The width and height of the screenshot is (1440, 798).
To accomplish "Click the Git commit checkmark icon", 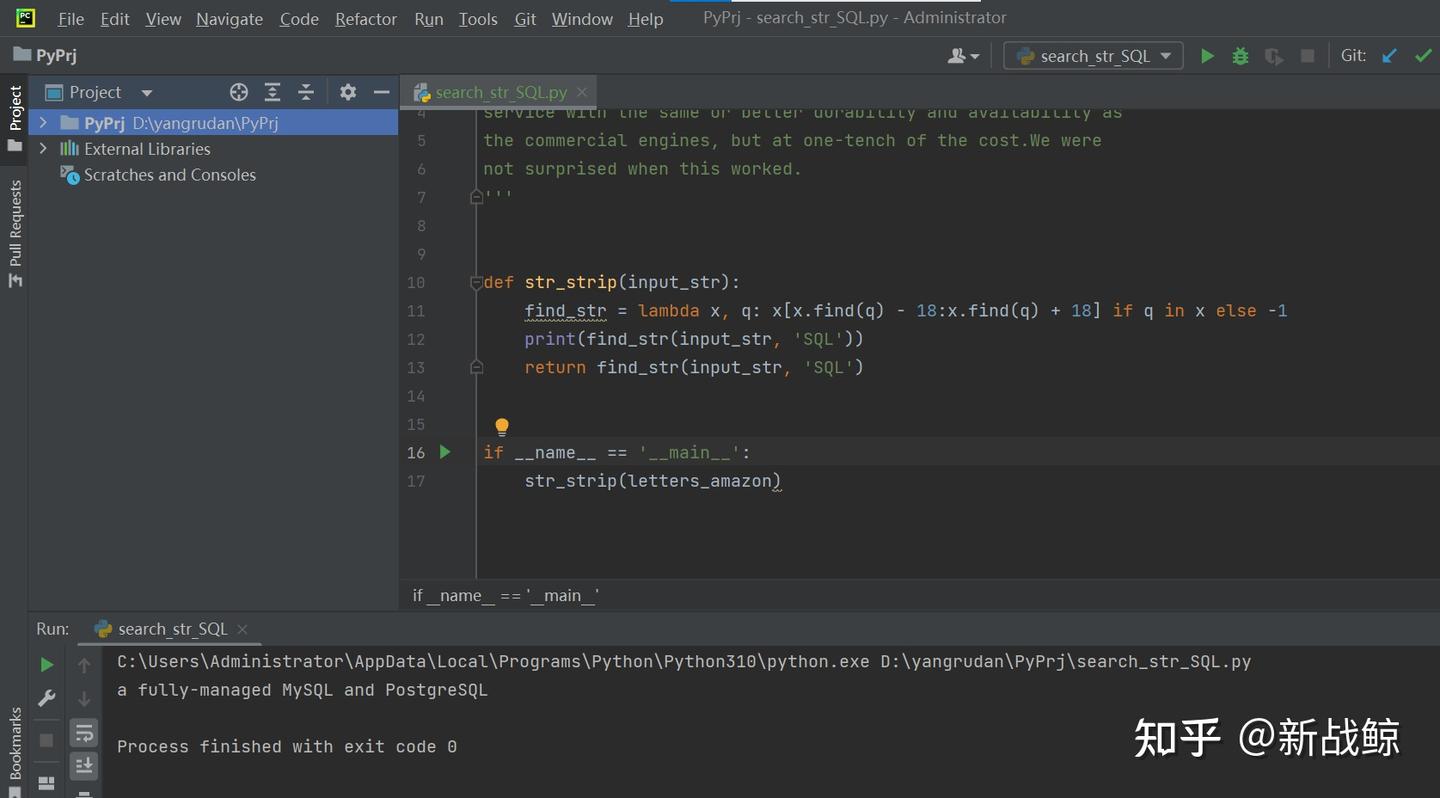I will [1423, 56].
